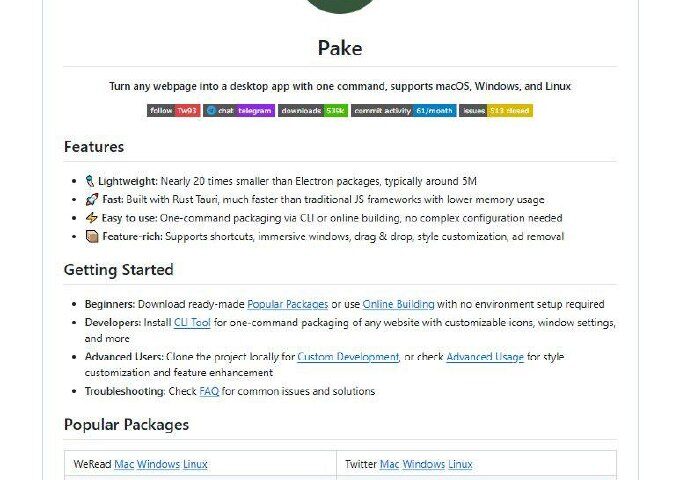Download WeRead for Mac

124,464
